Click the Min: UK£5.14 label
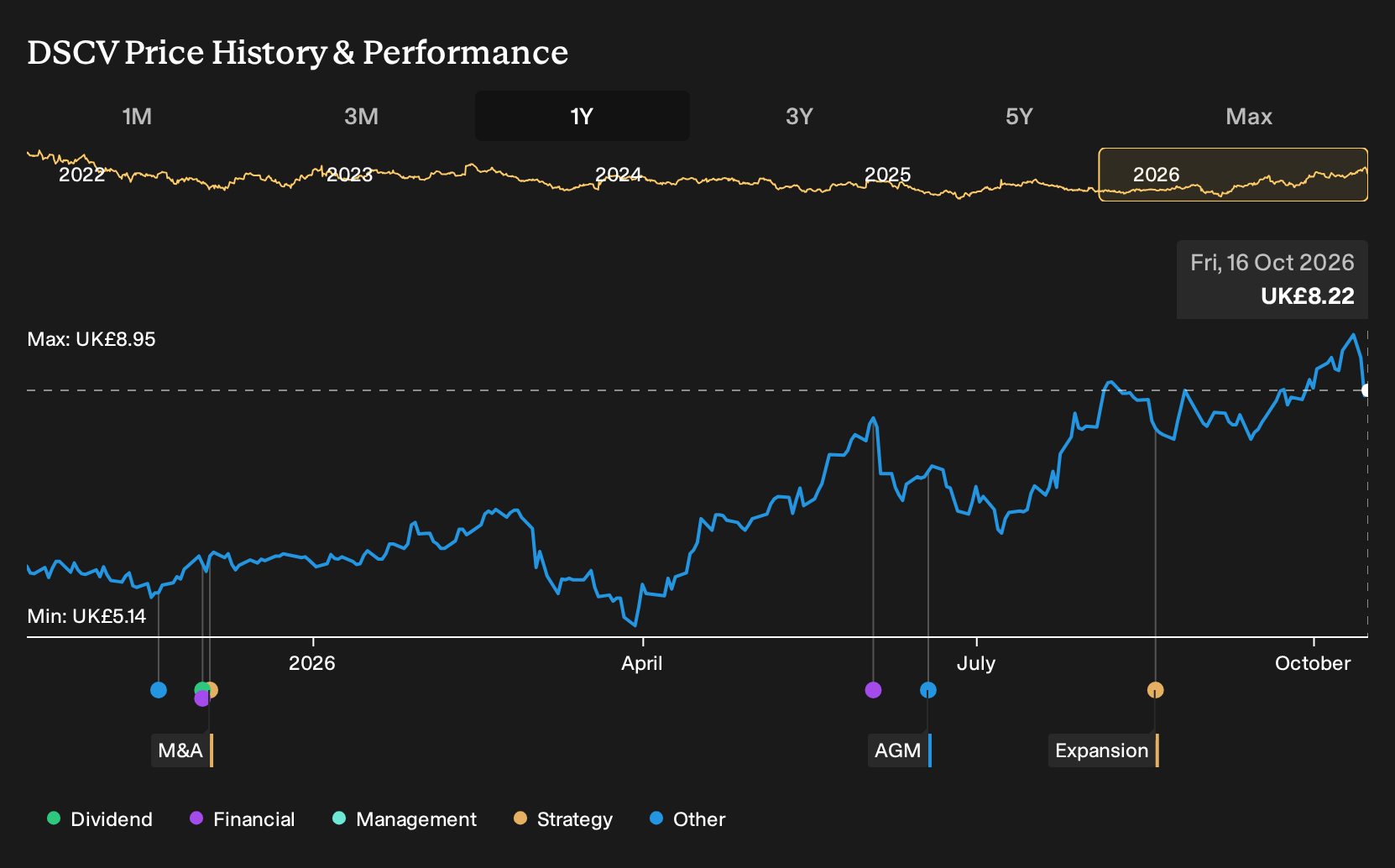This screenshot has width=1395, height=868. (x=86, y=616)
